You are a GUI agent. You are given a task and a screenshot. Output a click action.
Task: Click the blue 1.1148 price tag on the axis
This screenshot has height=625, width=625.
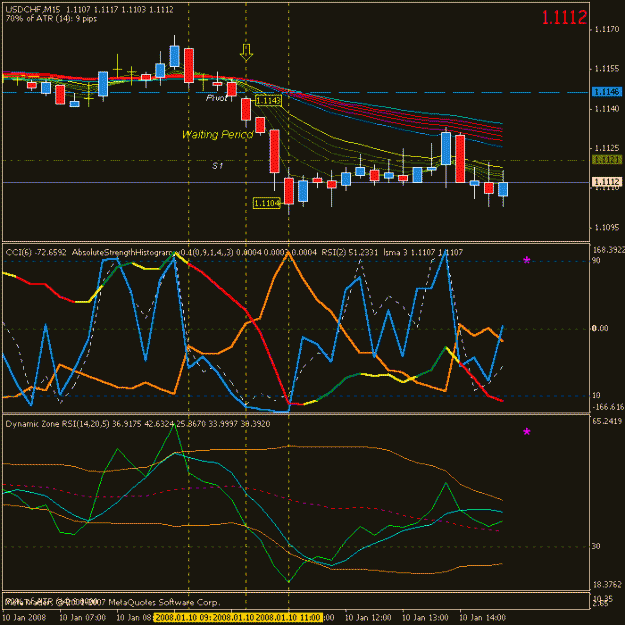click(607, 92)
